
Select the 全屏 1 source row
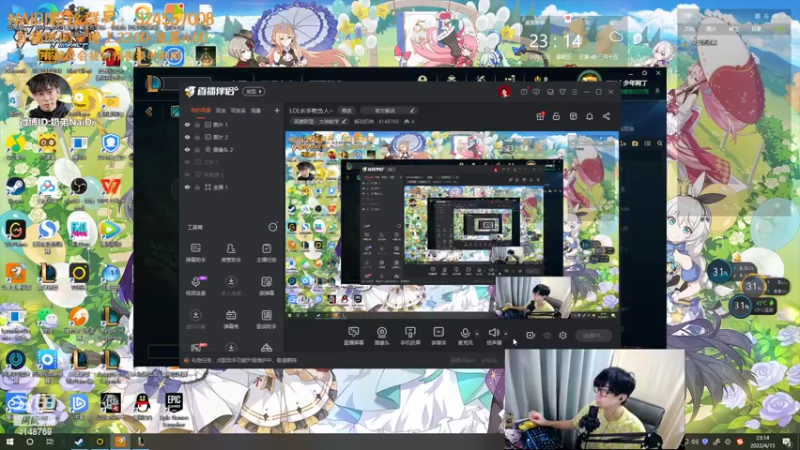tap(232, 187)
